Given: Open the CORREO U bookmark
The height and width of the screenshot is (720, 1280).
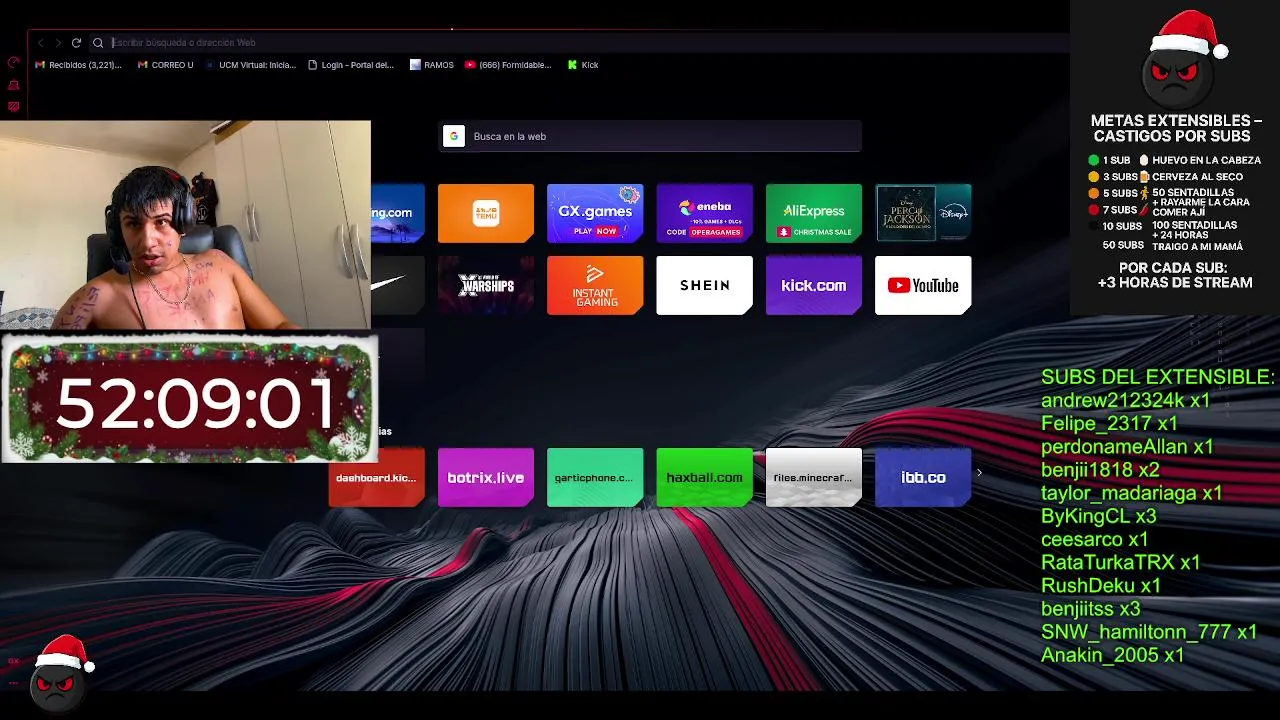Looking at the screenshot, I should click(166, 65).
